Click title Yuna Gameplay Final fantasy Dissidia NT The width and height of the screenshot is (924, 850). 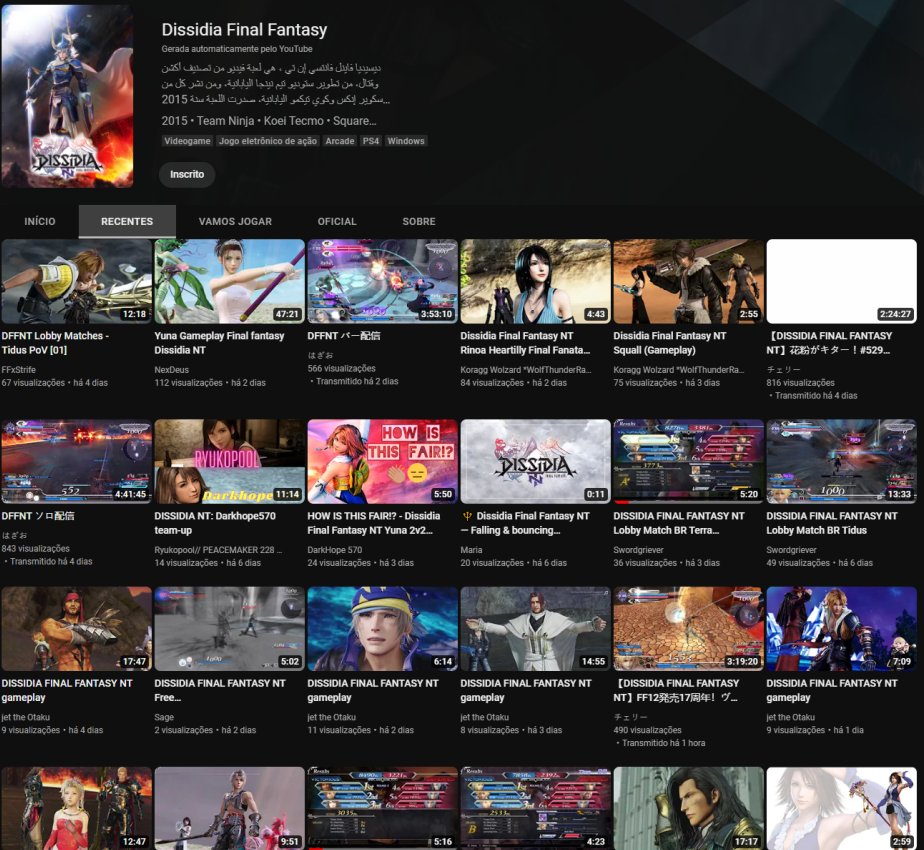(x=219, y=343)
